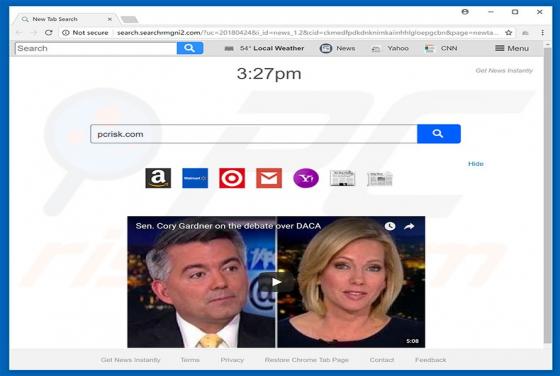Focus the main pcrisk.com search field
560x376 pixels.
tap(254, 134)
